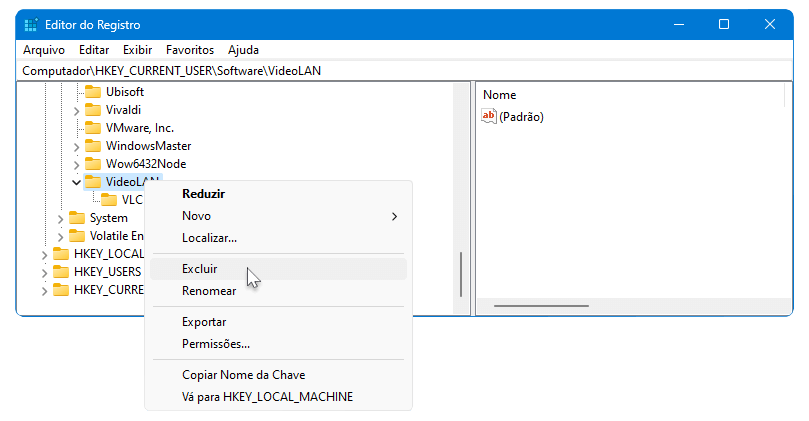Viewport: 809px width, 421px height.
Task: Open the Favoritos menu
Action: click(190, 50)
